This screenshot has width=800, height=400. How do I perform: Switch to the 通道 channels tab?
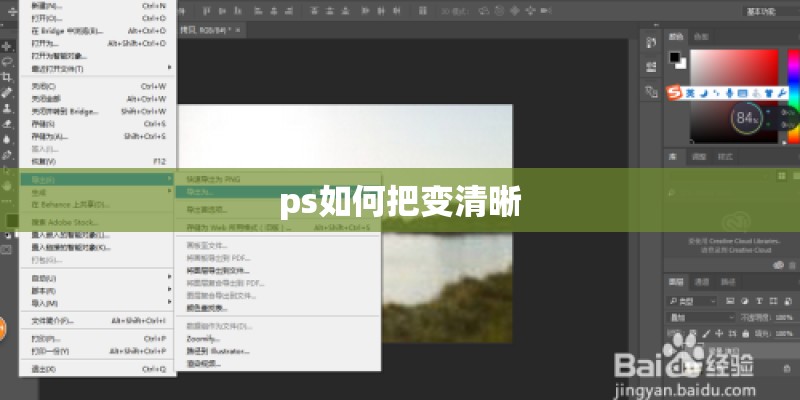coord(703,282)
